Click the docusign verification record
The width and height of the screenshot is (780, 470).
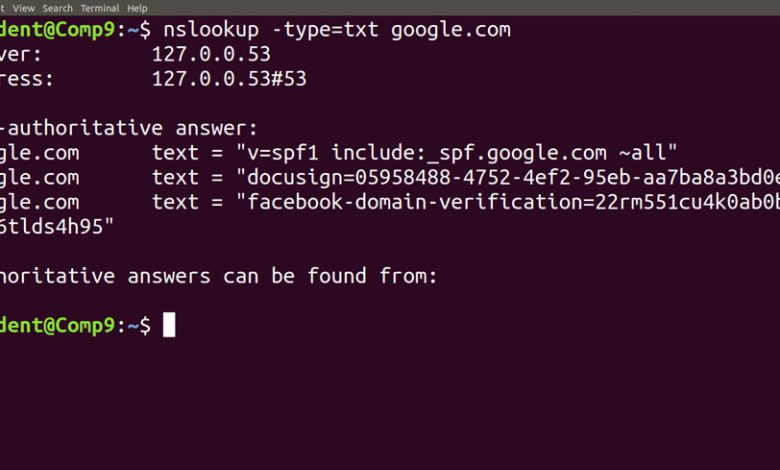[508, 178]
